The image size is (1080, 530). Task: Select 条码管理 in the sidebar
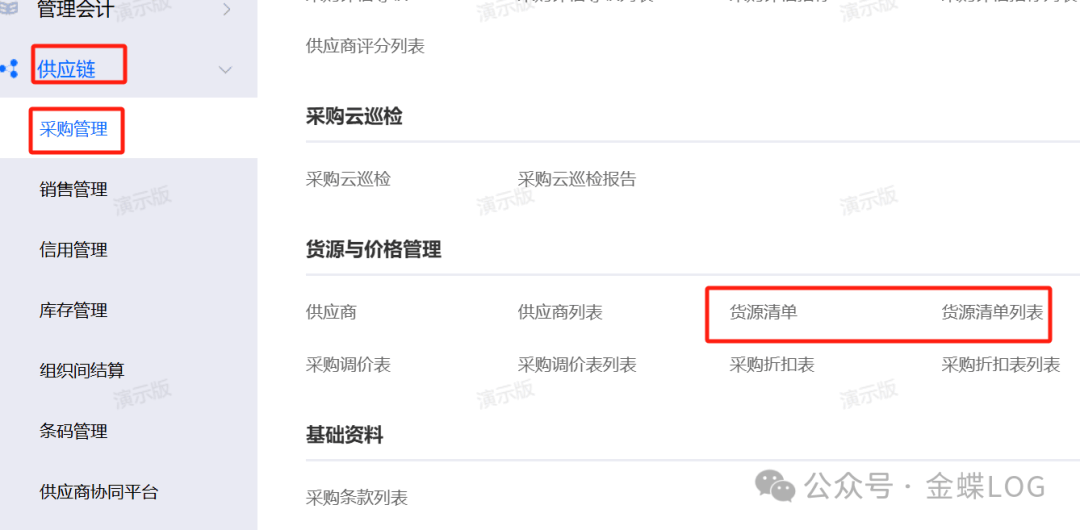(x=74, y=431)
